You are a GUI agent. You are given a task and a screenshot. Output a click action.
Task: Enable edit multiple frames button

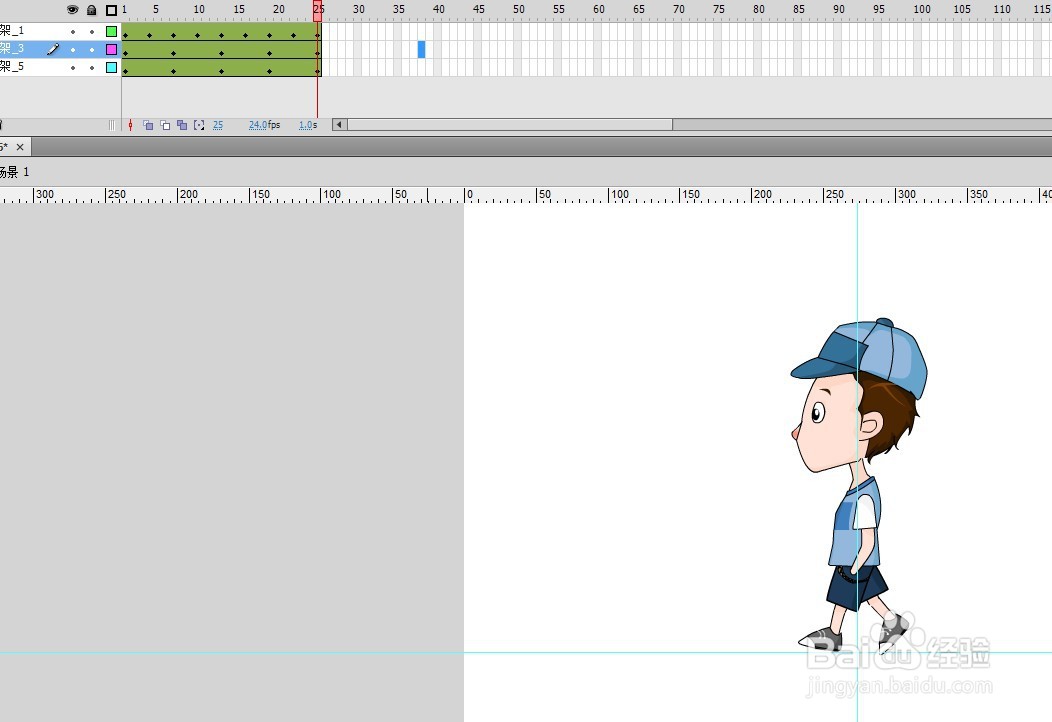coord(182,125)
